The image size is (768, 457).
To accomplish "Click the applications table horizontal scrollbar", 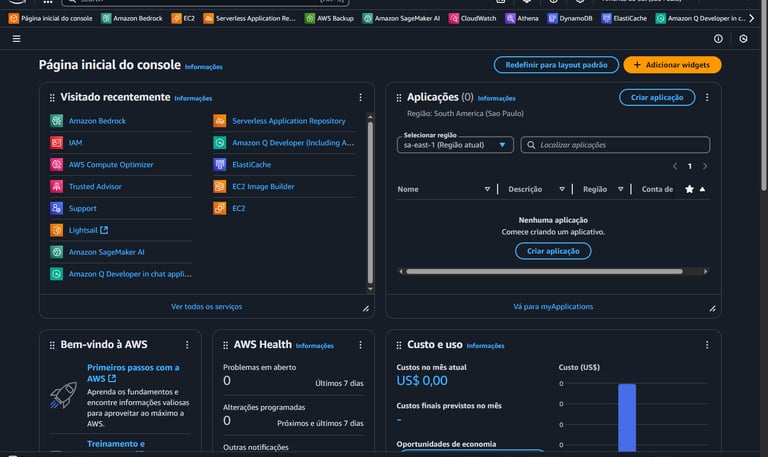I will point(544,271).
